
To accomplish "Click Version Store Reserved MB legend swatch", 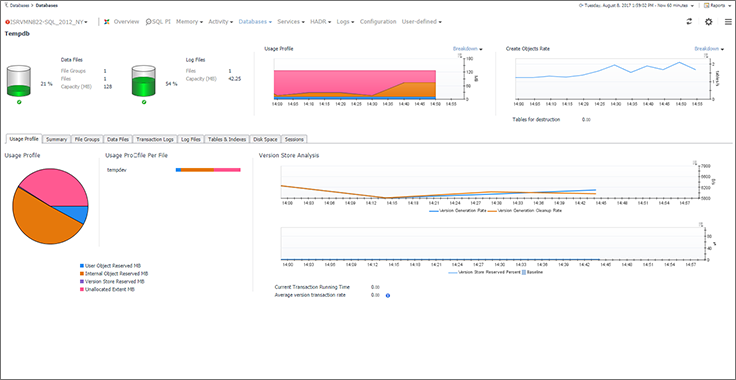I will [82, 281].
